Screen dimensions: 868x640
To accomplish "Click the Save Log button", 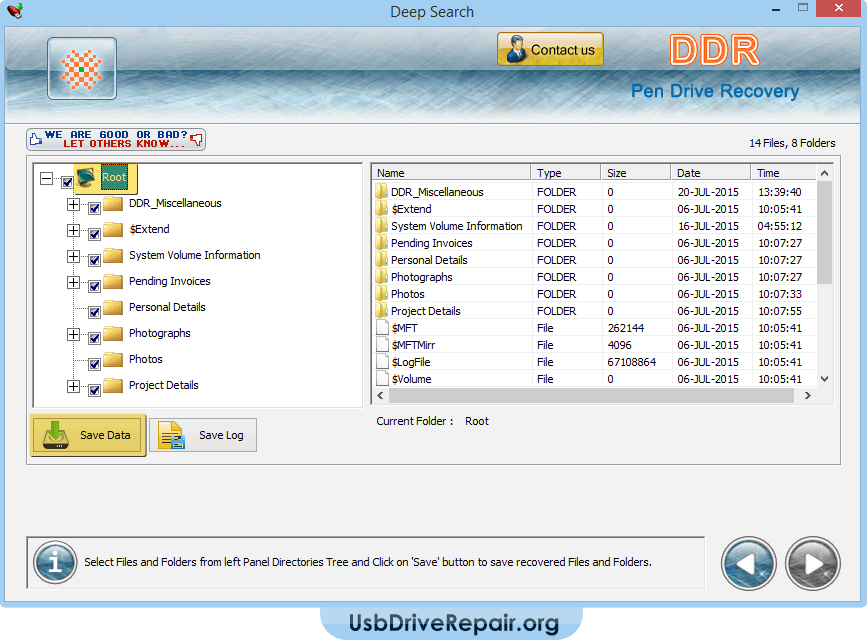I will 203,435.
